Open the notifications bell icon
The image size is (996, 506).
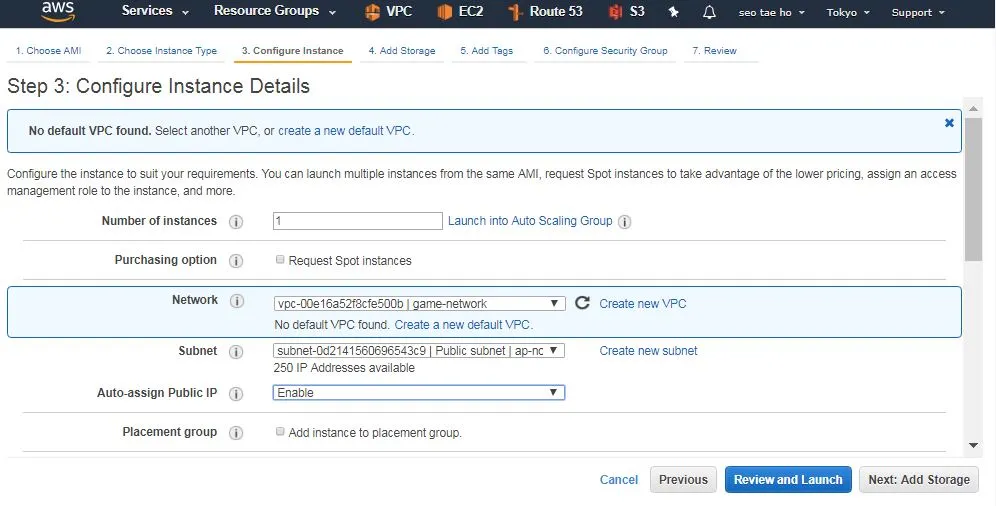pyautogui.click(x=709, y=12)
